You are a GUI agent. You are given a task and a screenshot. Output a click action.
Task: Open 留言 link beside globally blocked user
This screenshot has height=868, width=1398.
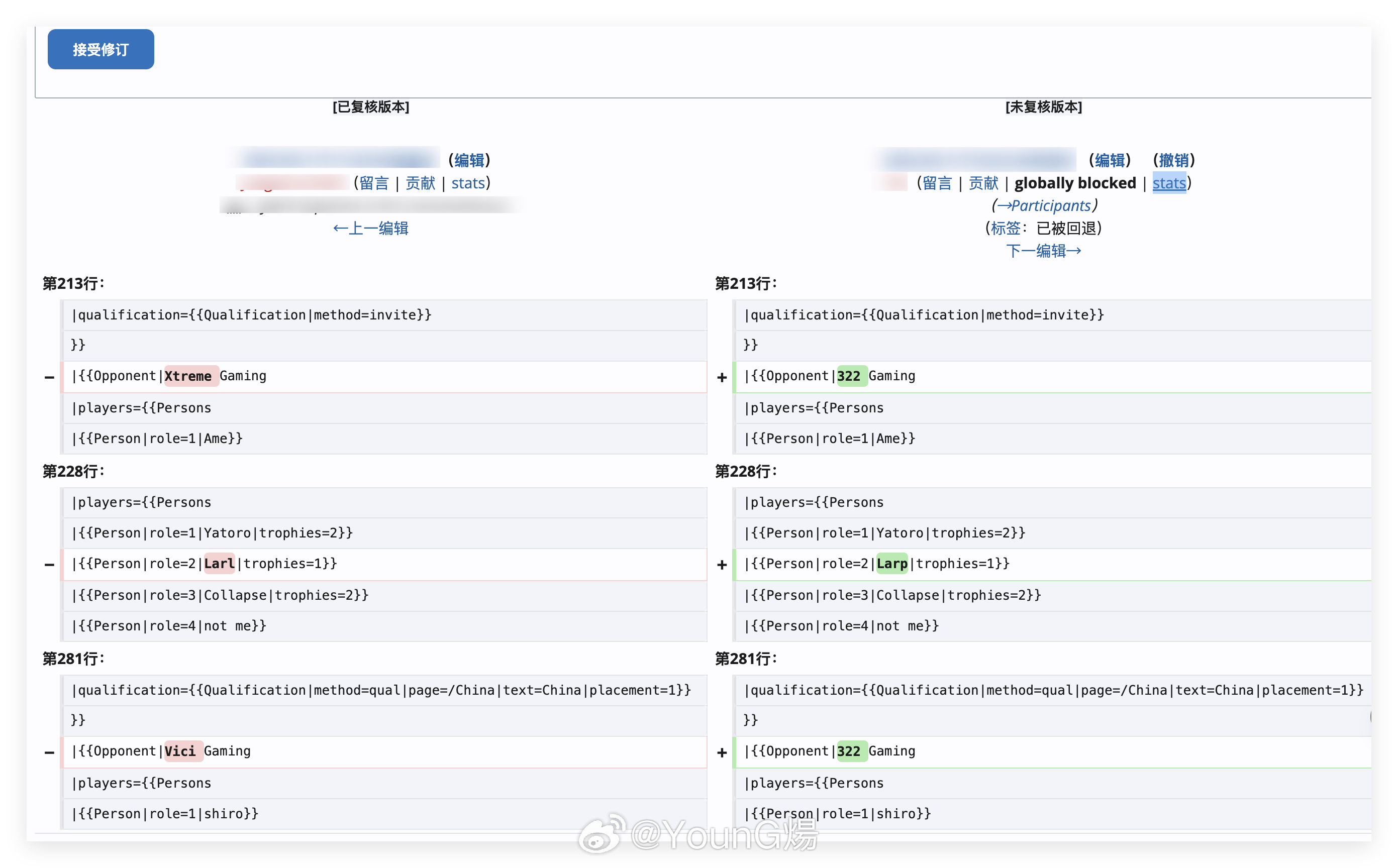point(937,183)
